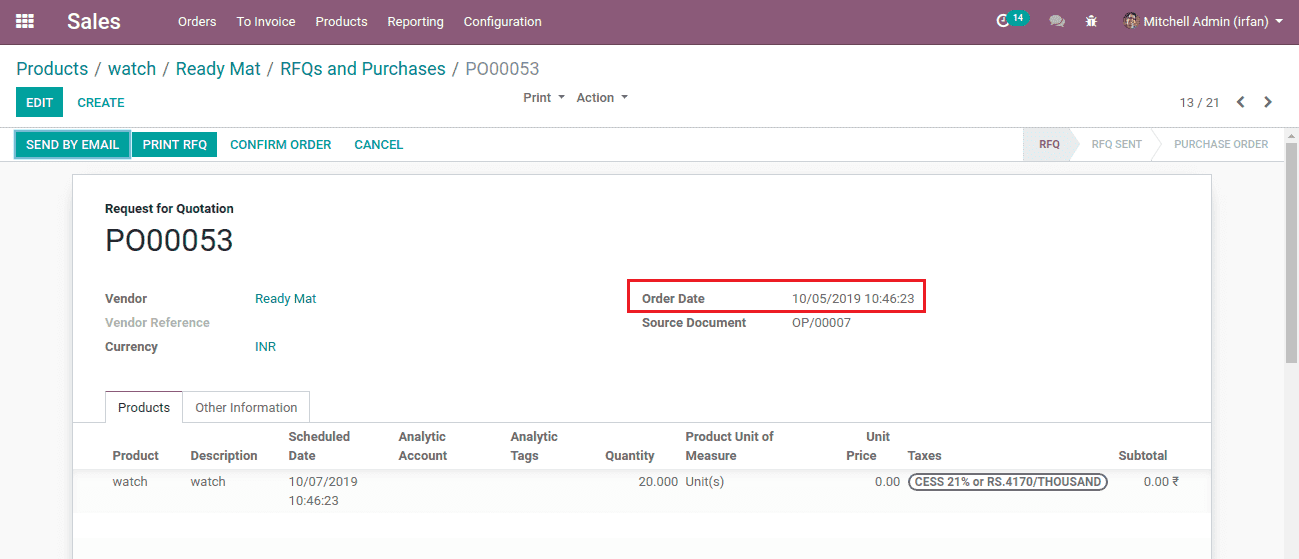
Task: Open the To Invoice menu
Action: tap(266, 21)
